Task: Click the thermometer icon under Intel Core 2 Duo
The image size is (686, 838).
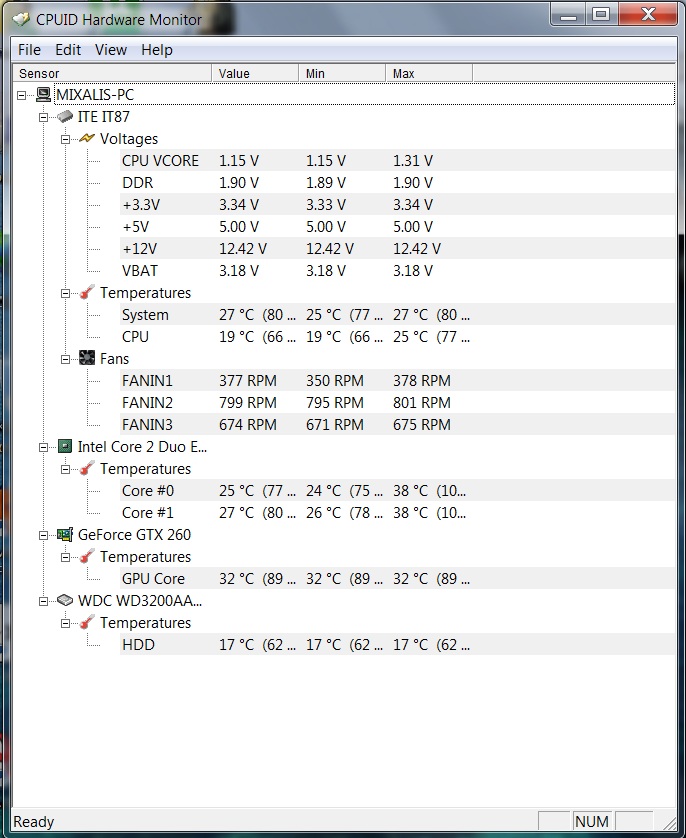Action: click(87, 468)
